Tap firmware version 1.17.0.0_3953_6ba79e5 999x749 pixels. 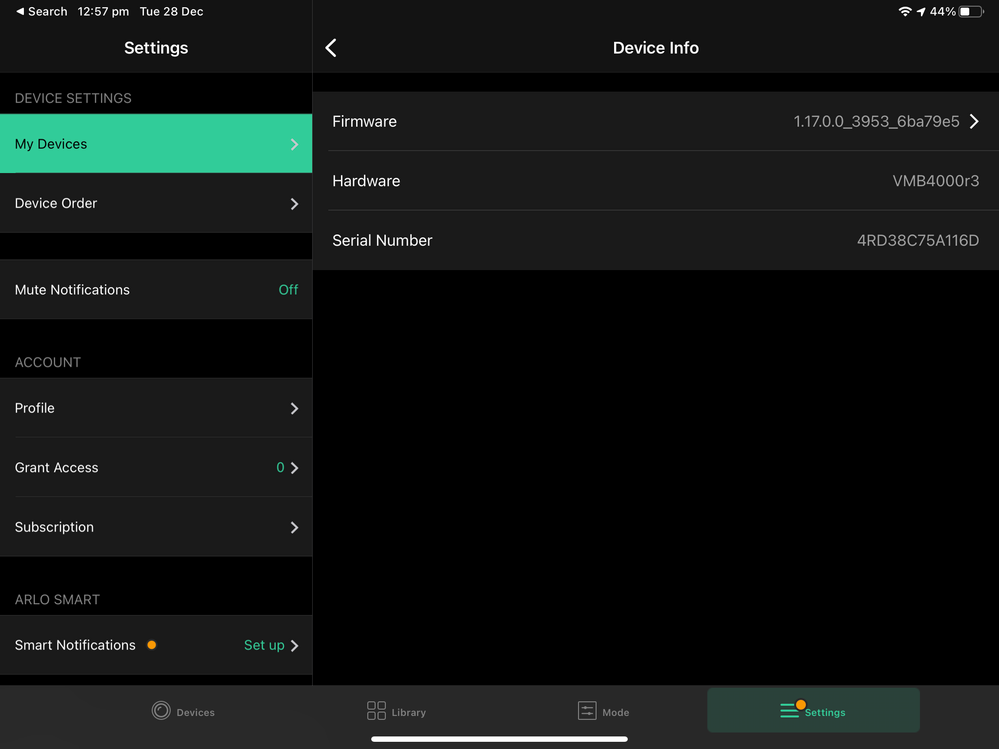[876, 122]
